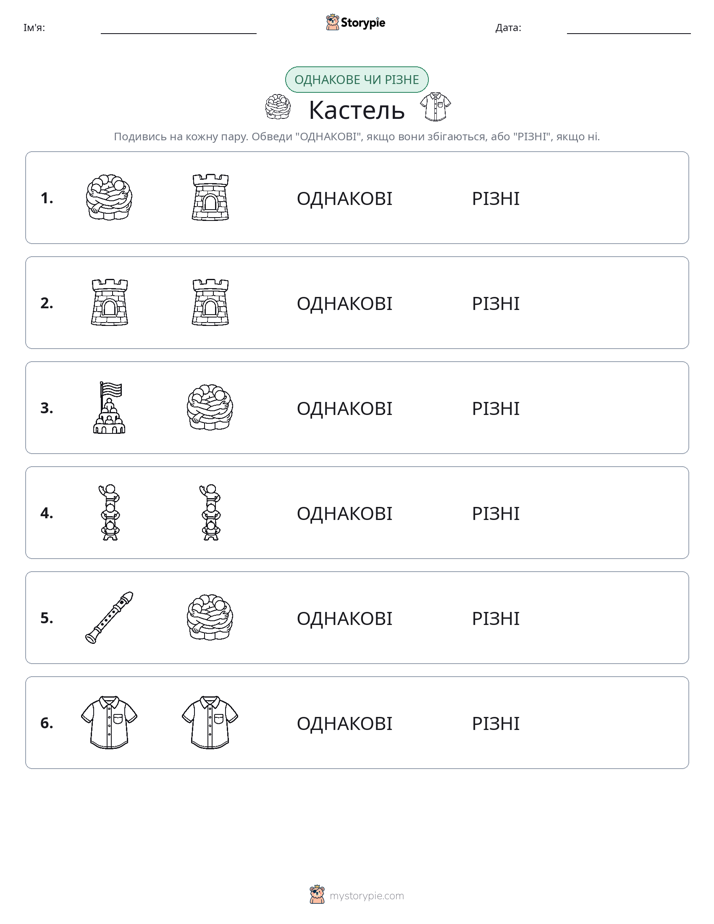714x924 pixels.
Task: Click the human tower pile icon in row 1
Action: pos(109,197)
